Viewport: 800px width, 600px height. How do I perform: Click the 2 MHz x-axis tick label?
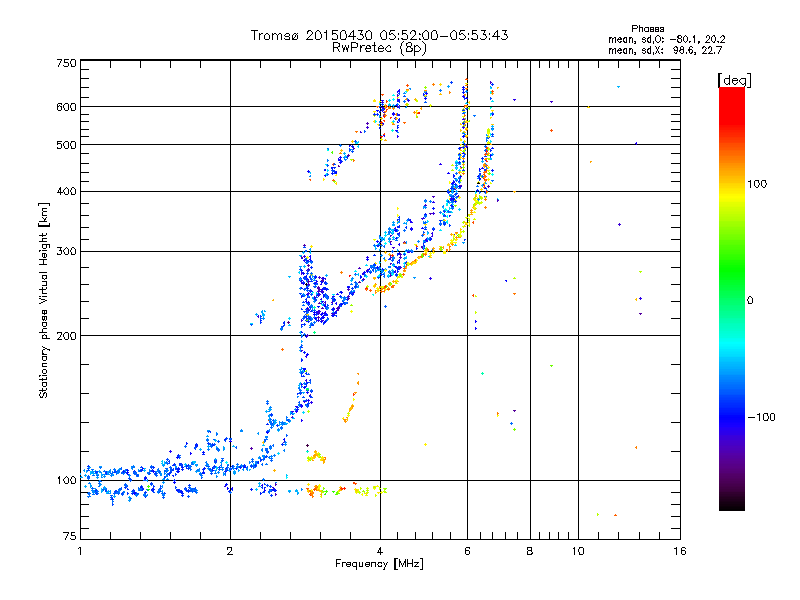click(230, 551)
